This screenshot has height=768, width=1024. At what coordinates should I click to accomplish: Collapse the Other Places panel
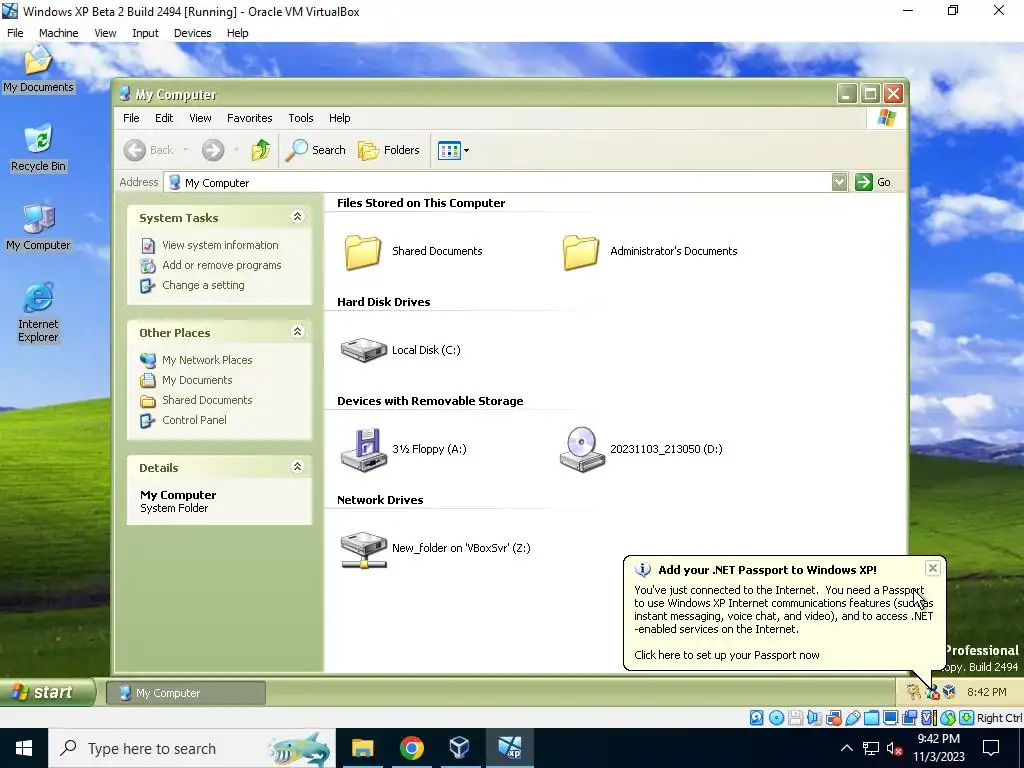pos(297,332)
